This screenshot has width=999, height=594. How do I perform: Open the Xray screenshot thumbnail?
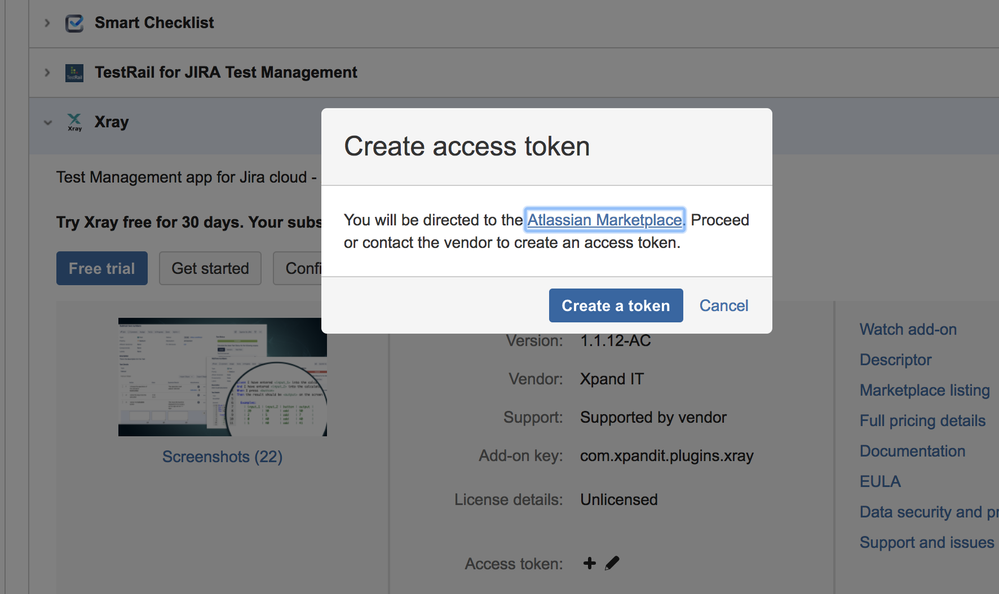point(222,377)
